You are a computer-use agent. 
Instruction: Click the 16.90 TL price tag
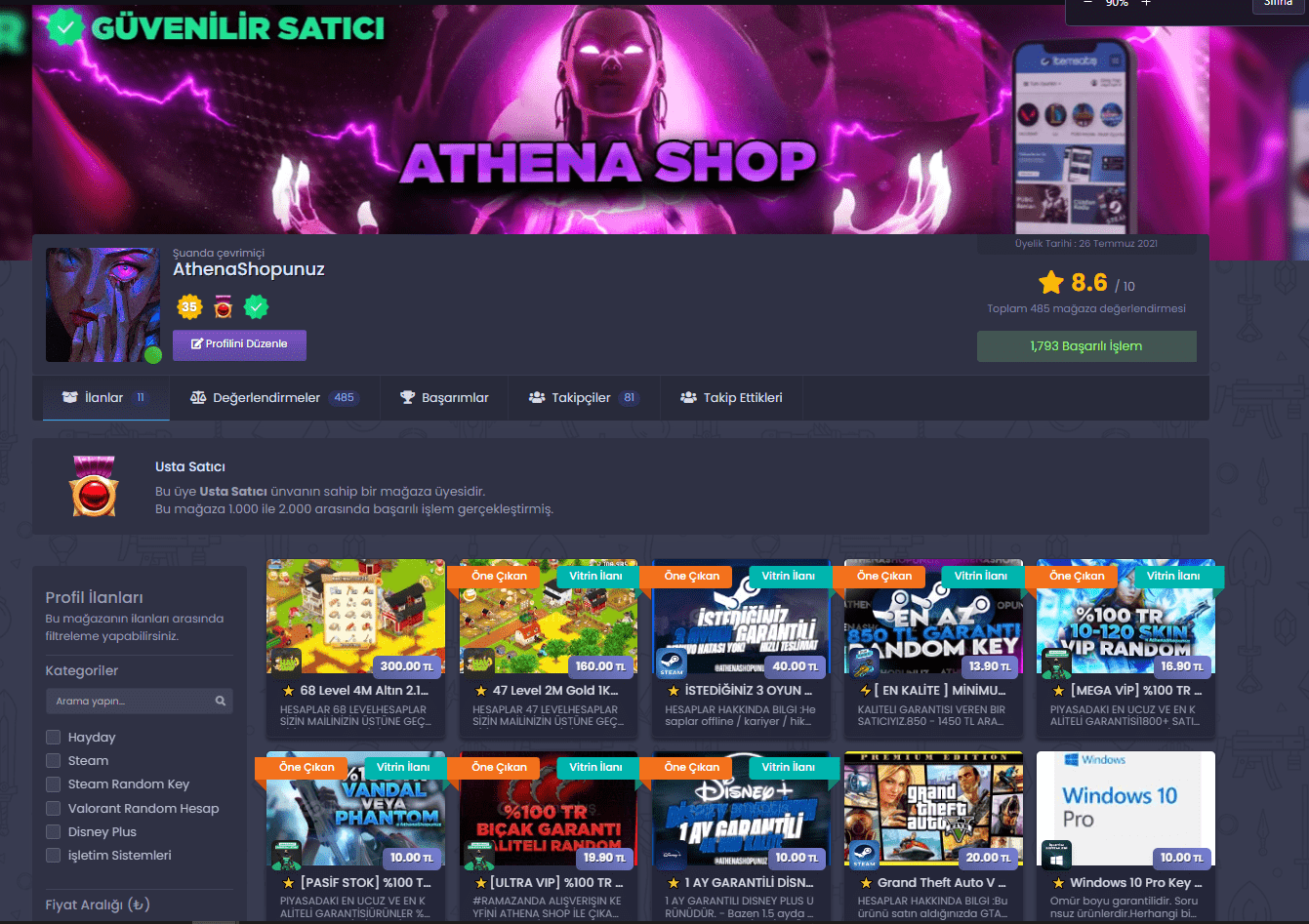(1181, 666)
